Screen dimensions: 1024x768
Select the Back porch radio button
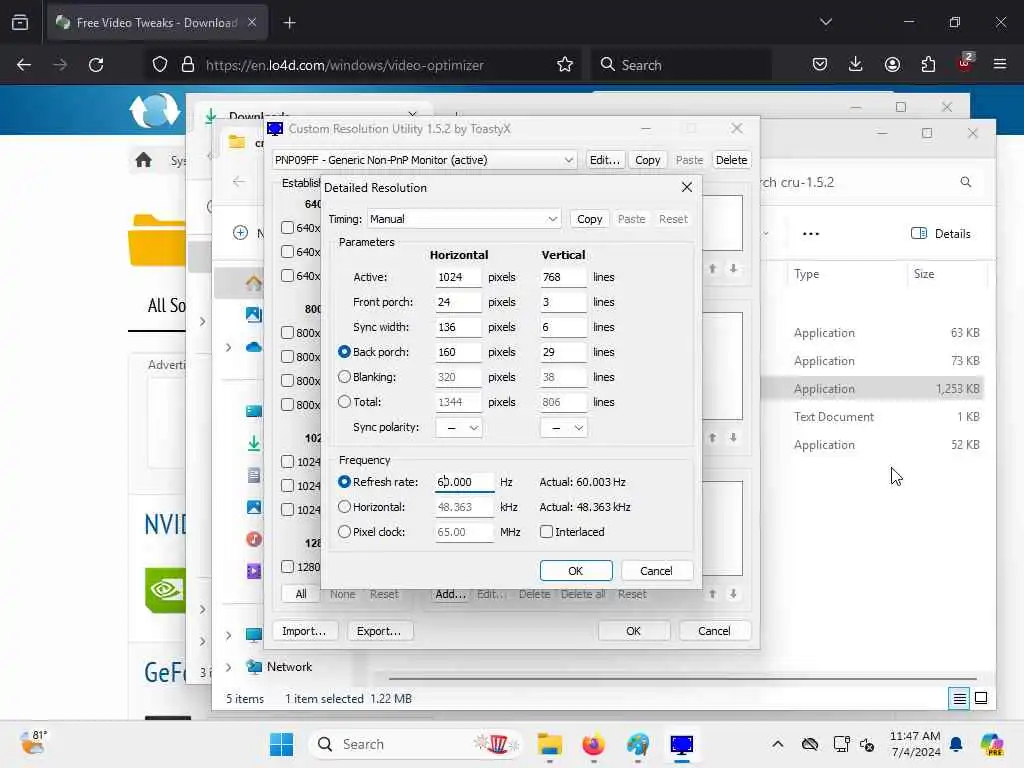[x=344, y=352]
